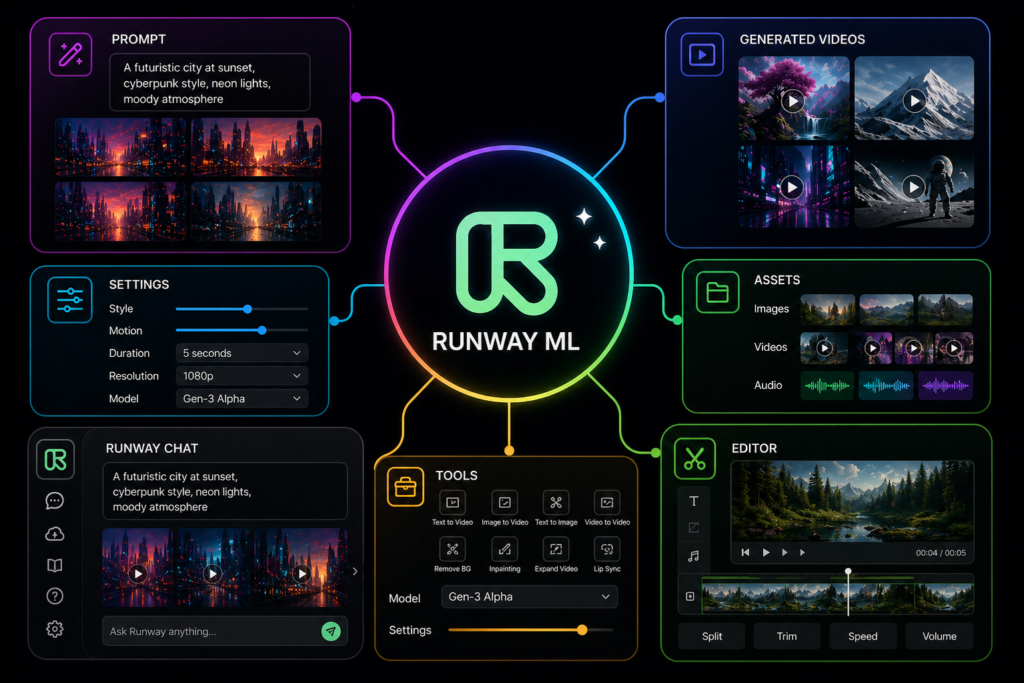Click the Volume button
This screenshot has width=1024, height=683.
[x=939, y=636]
